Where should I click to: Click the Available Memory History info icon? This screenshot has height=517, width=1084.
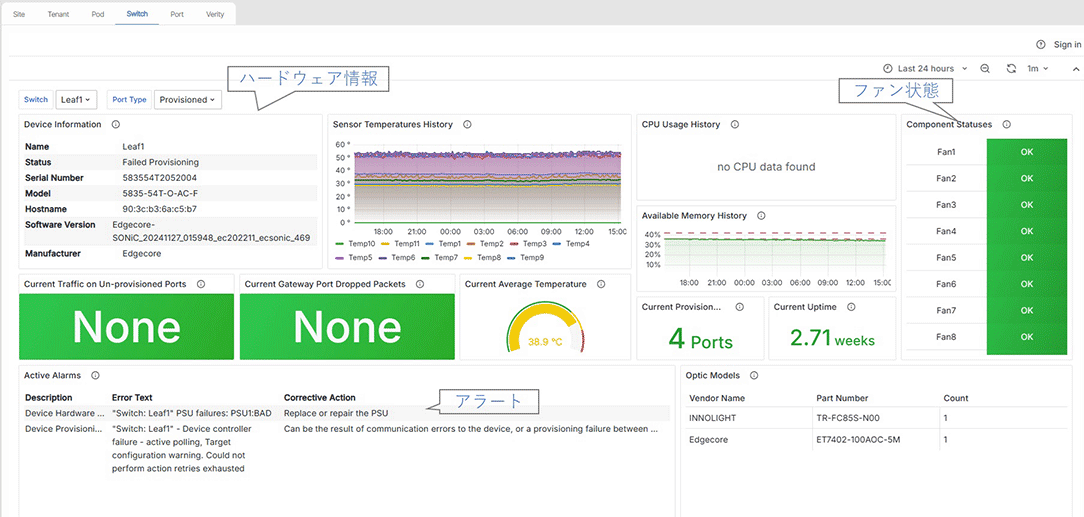click(x=761, y=216)
